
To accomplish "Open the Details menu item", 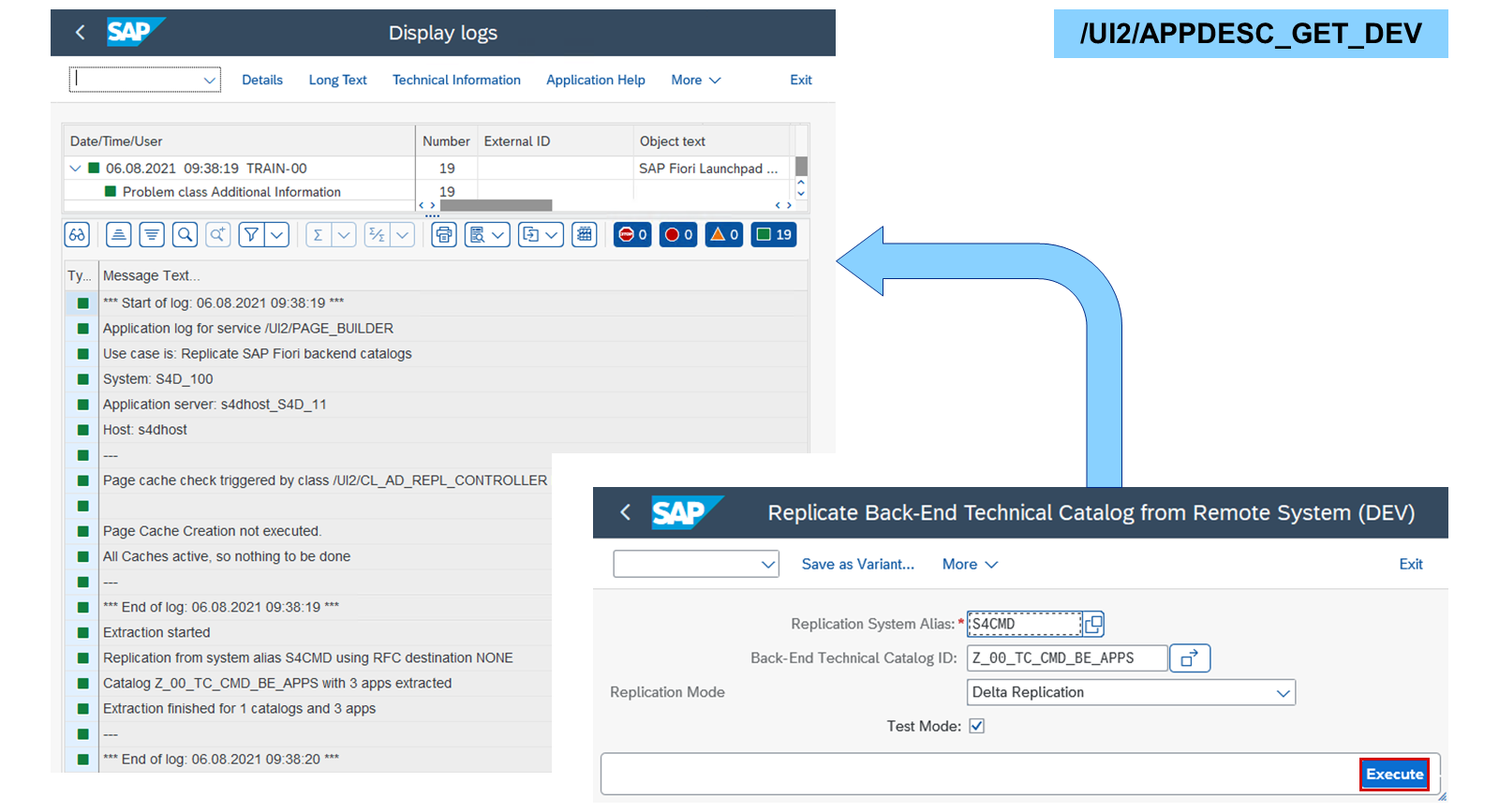I will click(x=262, y=81).
